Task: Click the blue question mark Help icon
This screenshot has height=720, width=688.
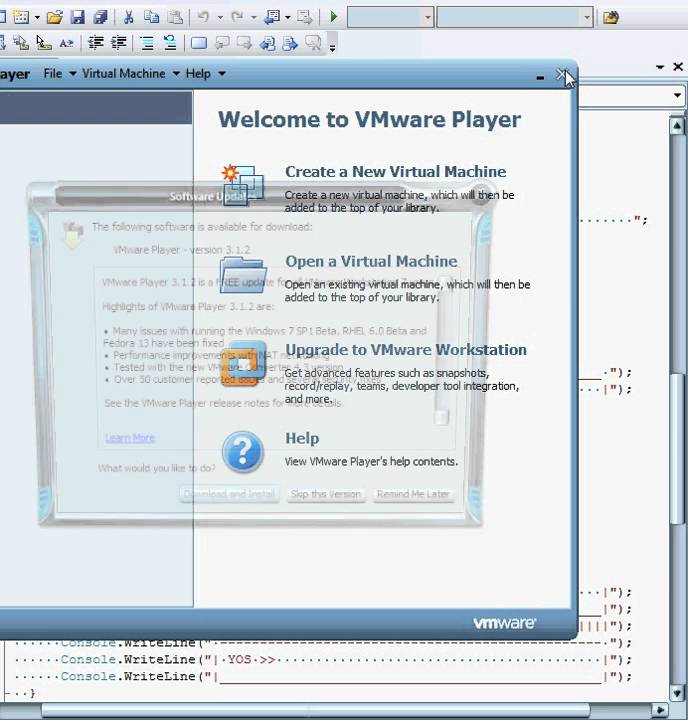Action: [x=243, y=452]
